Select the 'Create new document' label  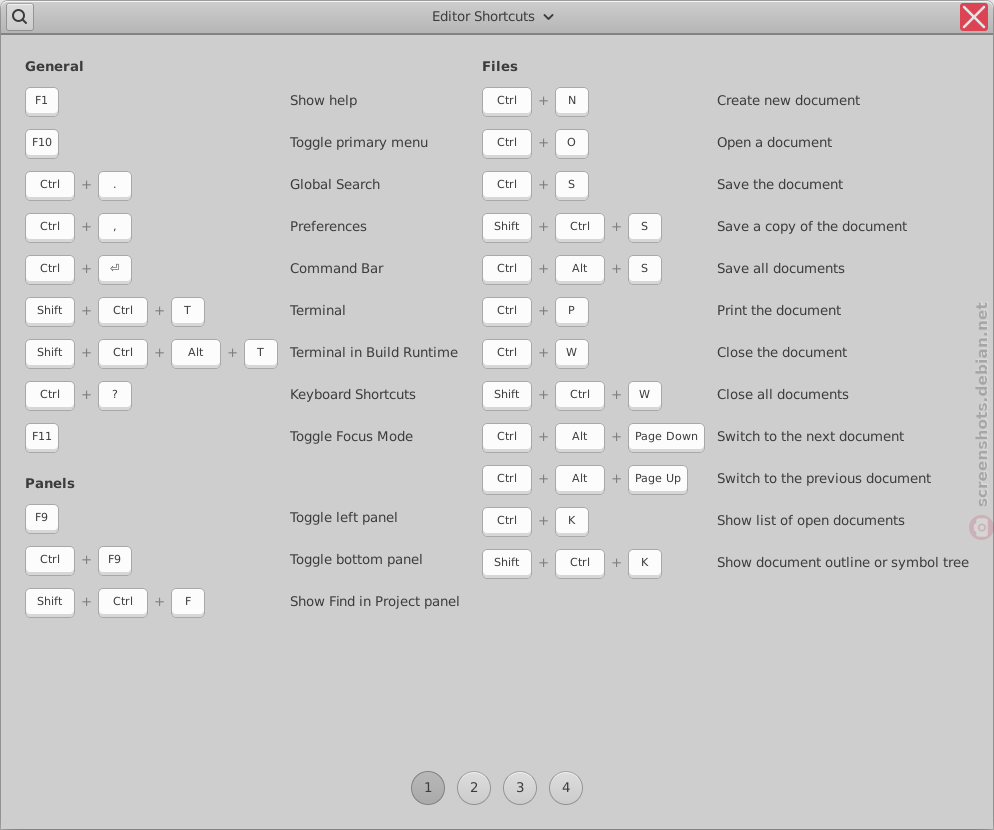(x=788, y=100)
